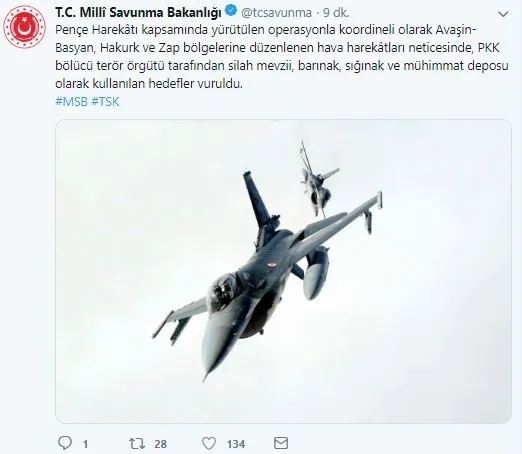Click the distant second jet in photo
Viewport: 522px width, 454px height.
click(316, 180)
